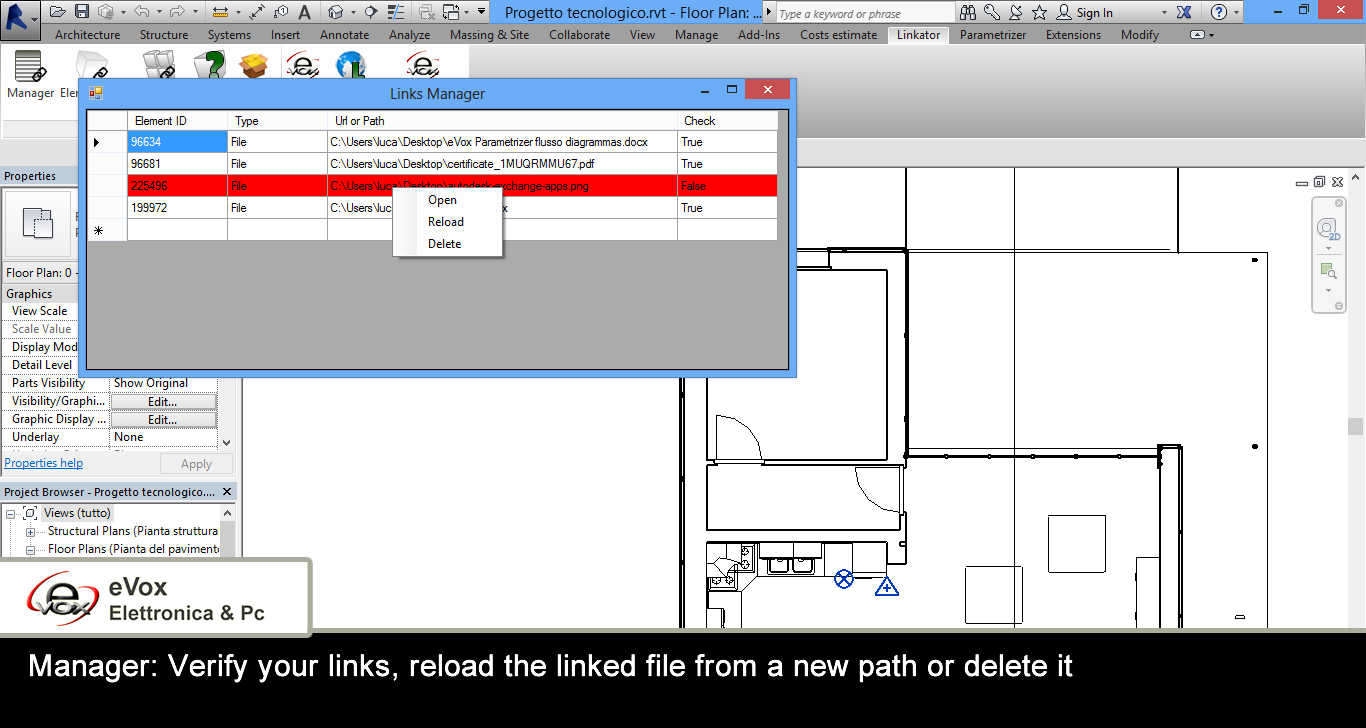This screenshot has height=728, width=1366.
Task: Click Apply in the Properties panel
Action: pyautogui.click(x=196, y=462)
